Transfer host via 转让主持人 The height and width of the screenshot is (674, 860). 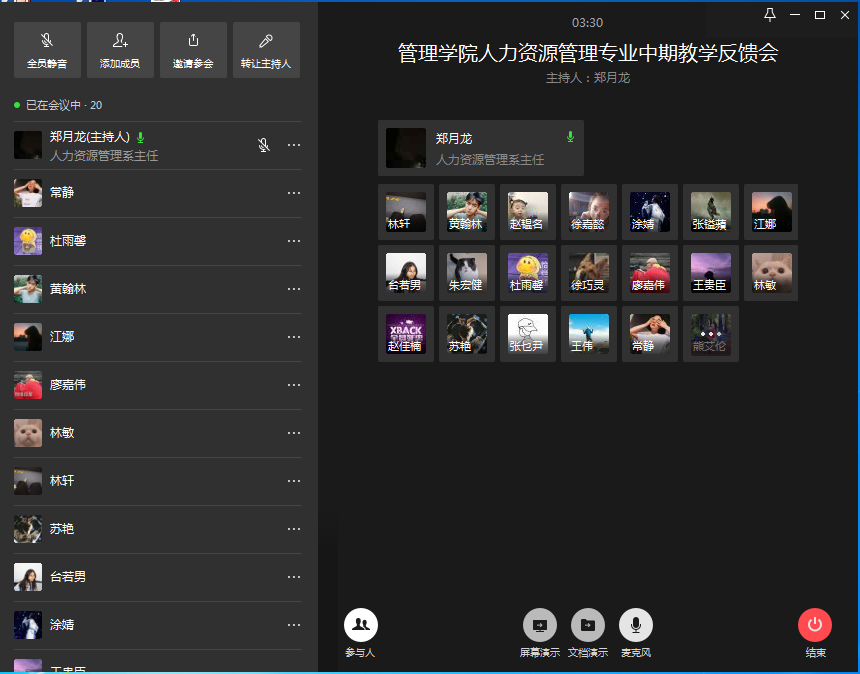pos(266,50)
